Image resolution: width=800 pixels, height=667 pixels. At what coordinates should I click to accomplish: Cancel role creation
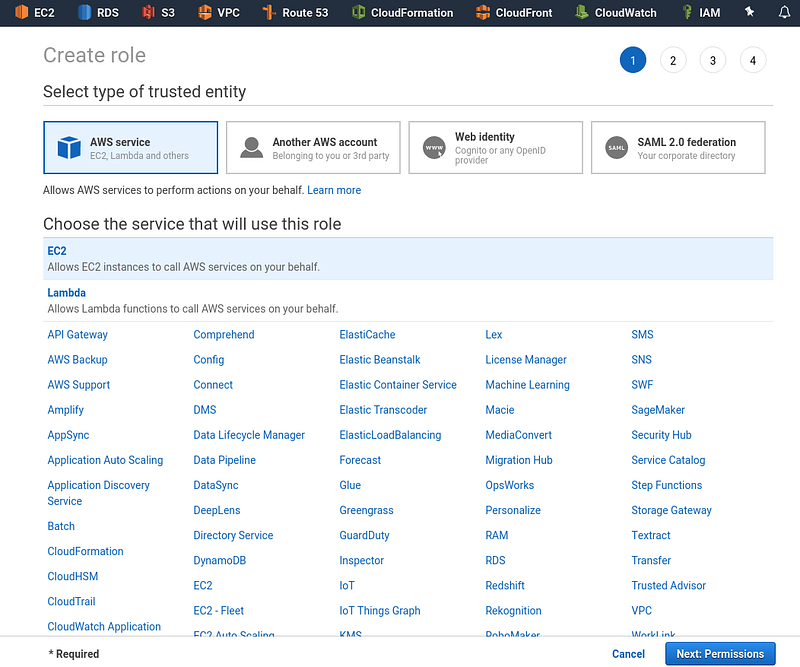[x=628, y=654]
